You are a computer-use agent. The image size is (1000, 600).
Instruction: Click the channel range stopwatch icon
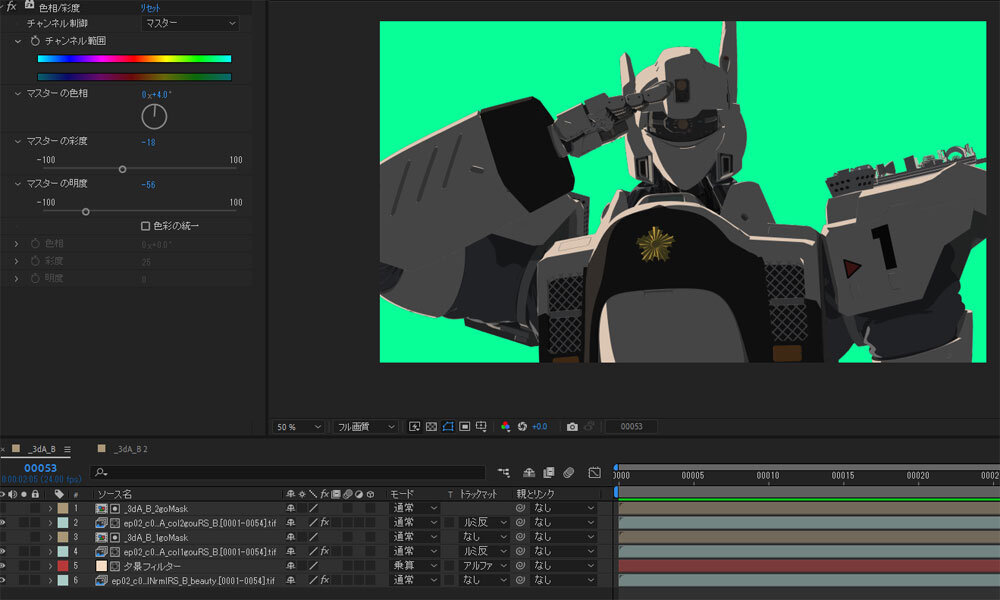click(35, 41)
